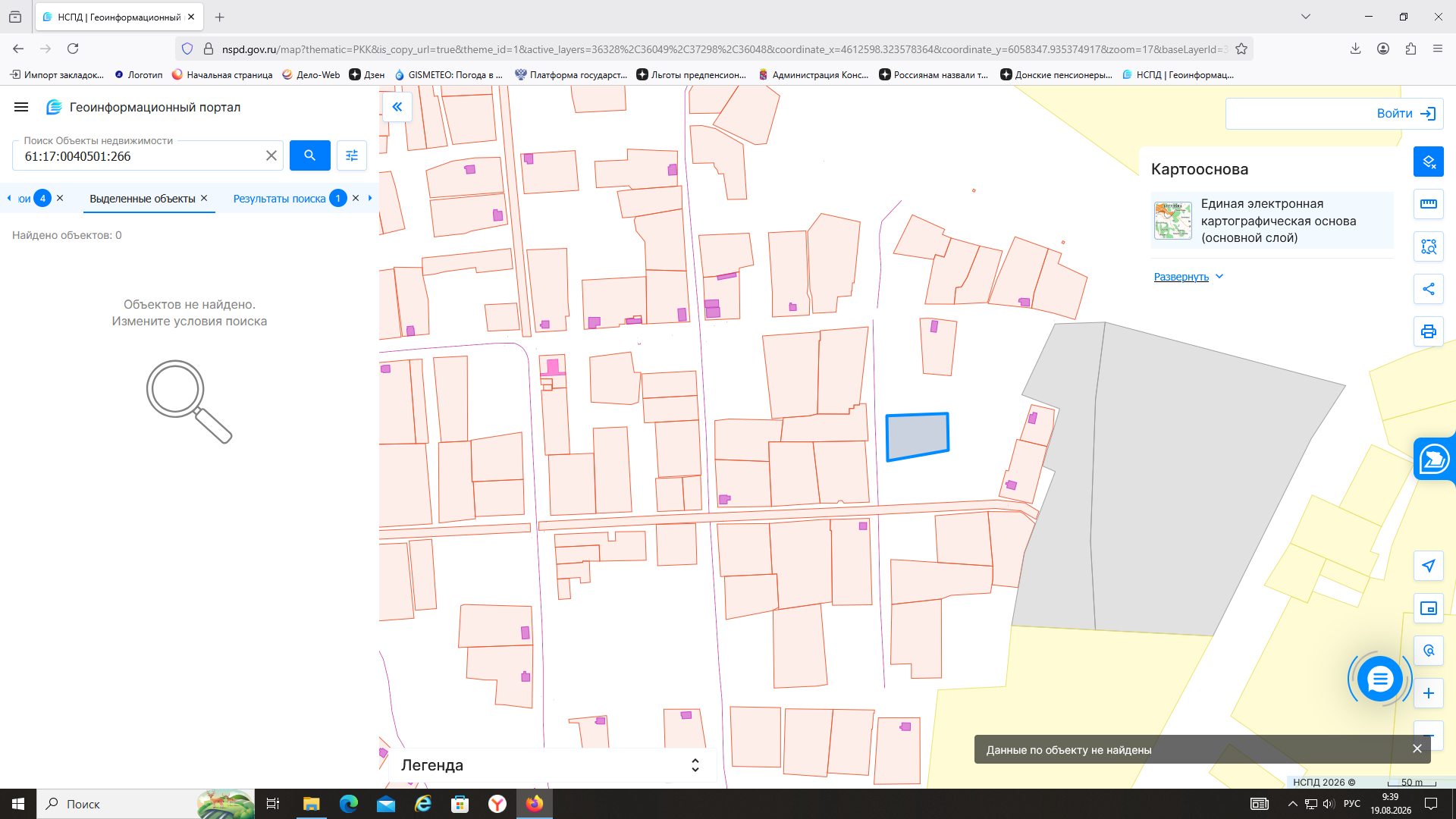Clear the cadastral number search field
1456x819 pixels.
tap(271, 155)
